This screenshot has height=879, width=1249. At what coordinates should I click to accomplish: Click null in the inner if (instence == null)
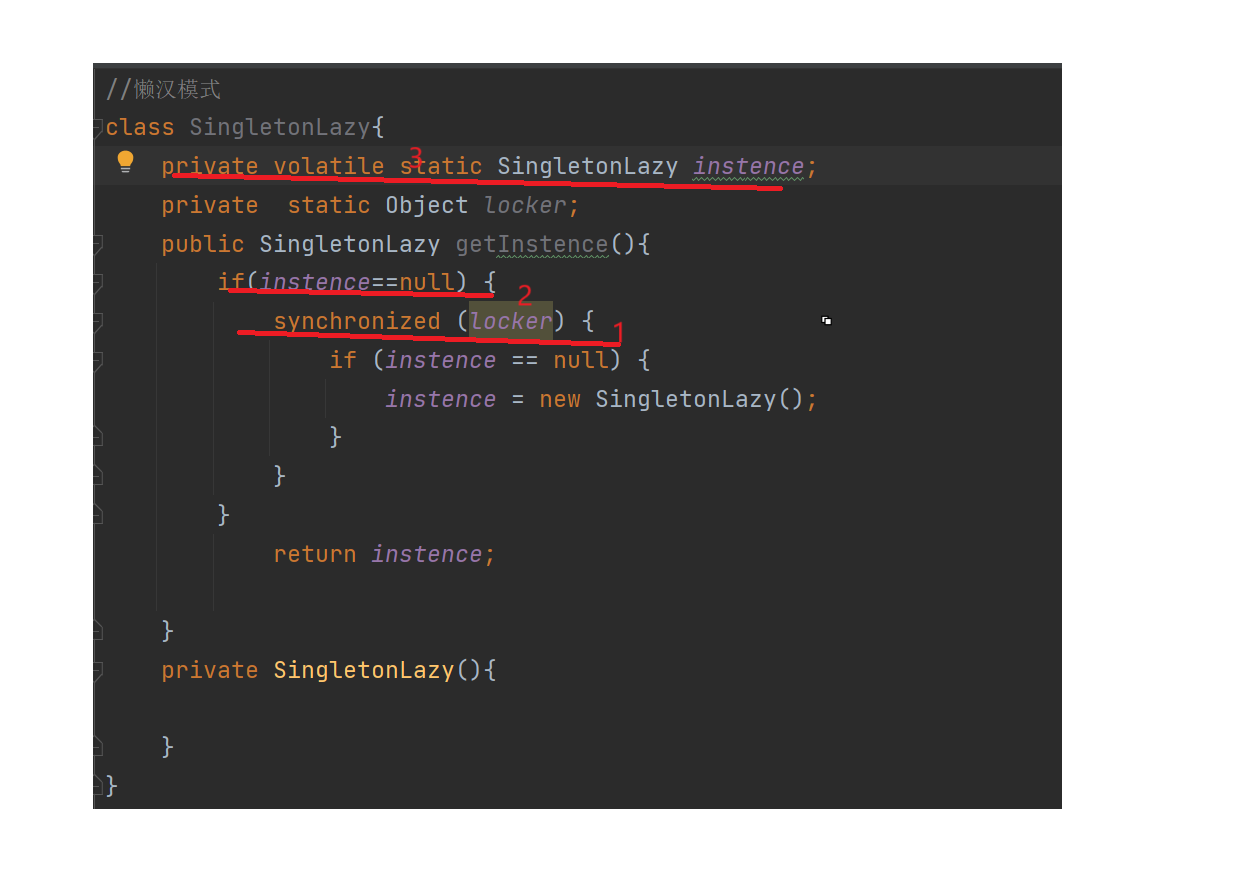(581, 360)
